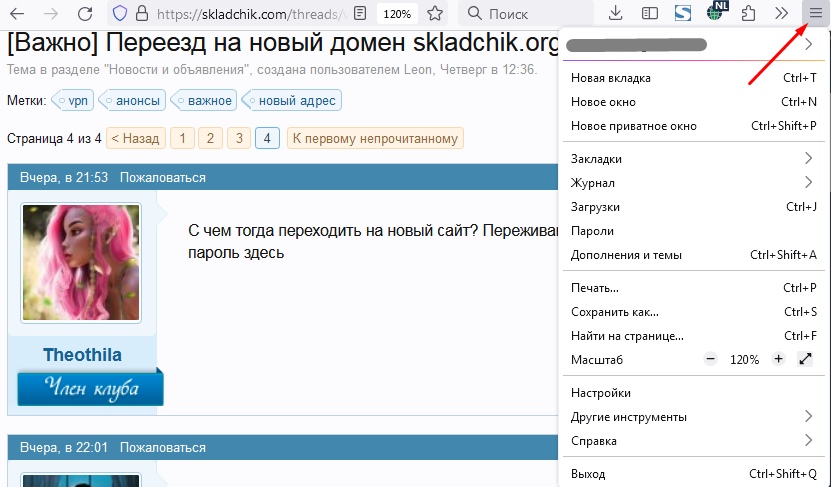Close the hamburger application menu

(x=814, y=14)
